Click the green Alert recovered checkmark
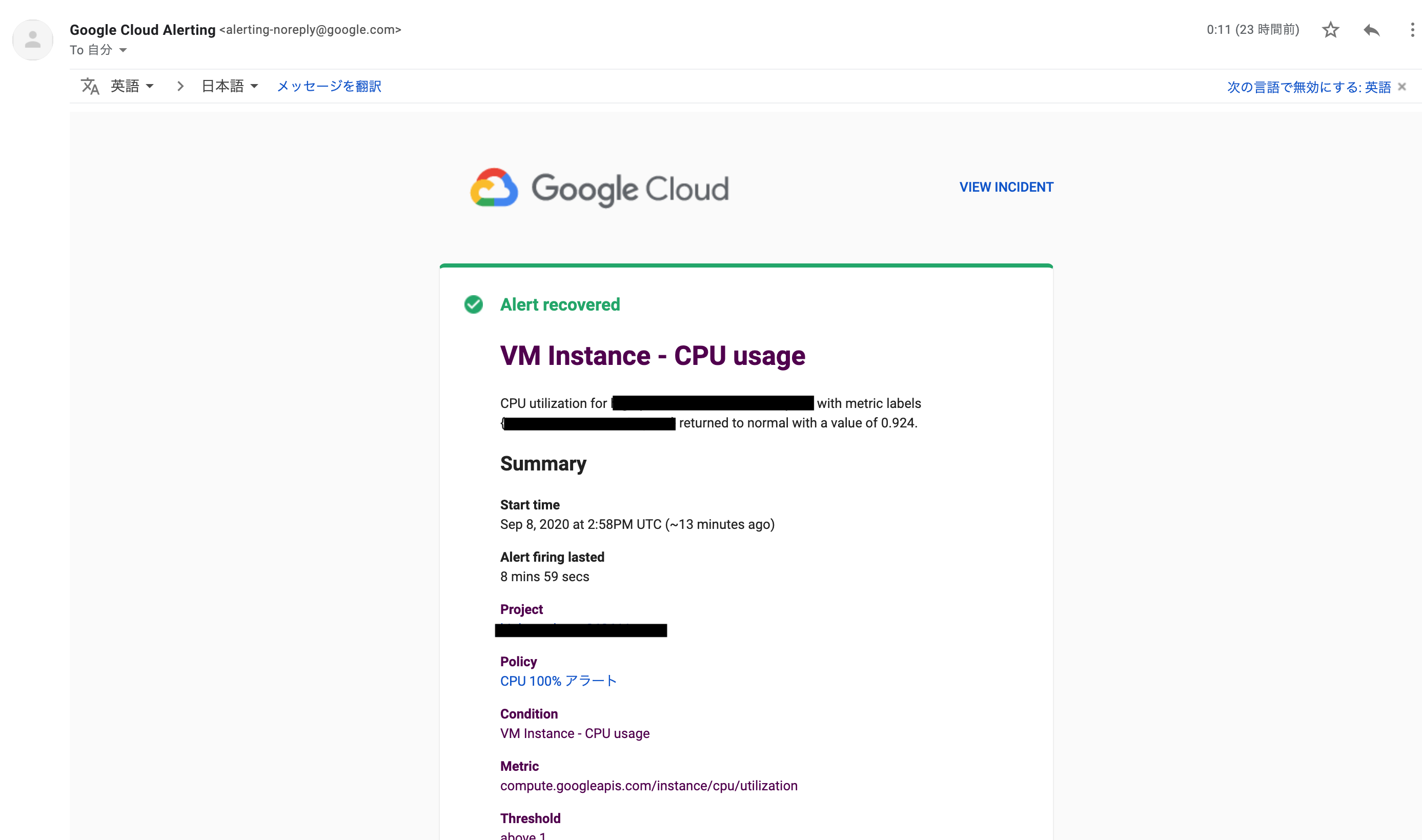 click(473, 304)
